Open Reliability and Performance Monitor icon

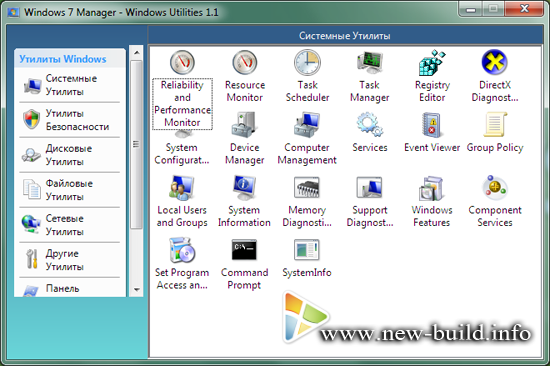[182, 62]
